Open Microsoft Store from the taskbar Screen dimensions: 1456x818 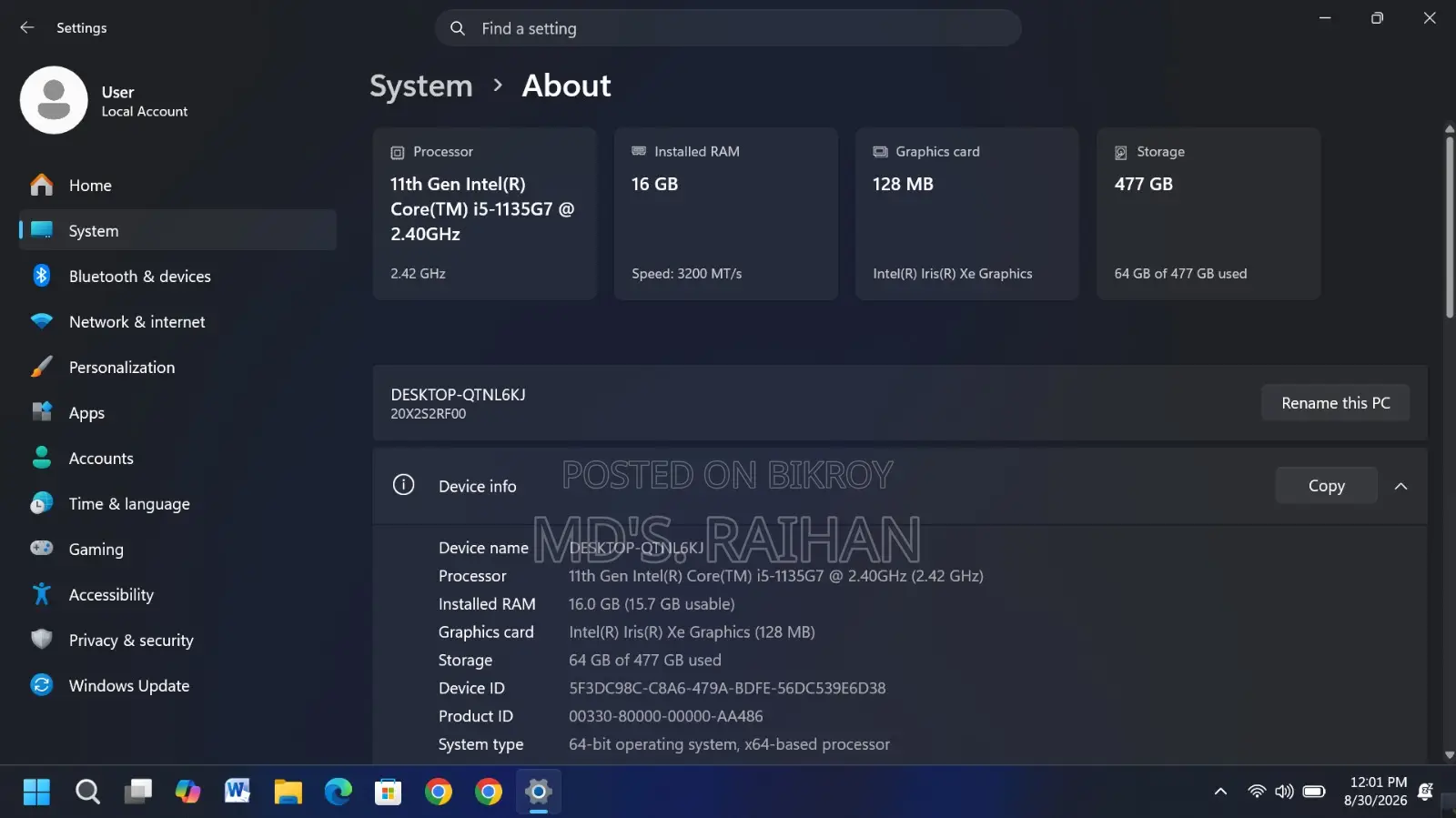(389, 792)
